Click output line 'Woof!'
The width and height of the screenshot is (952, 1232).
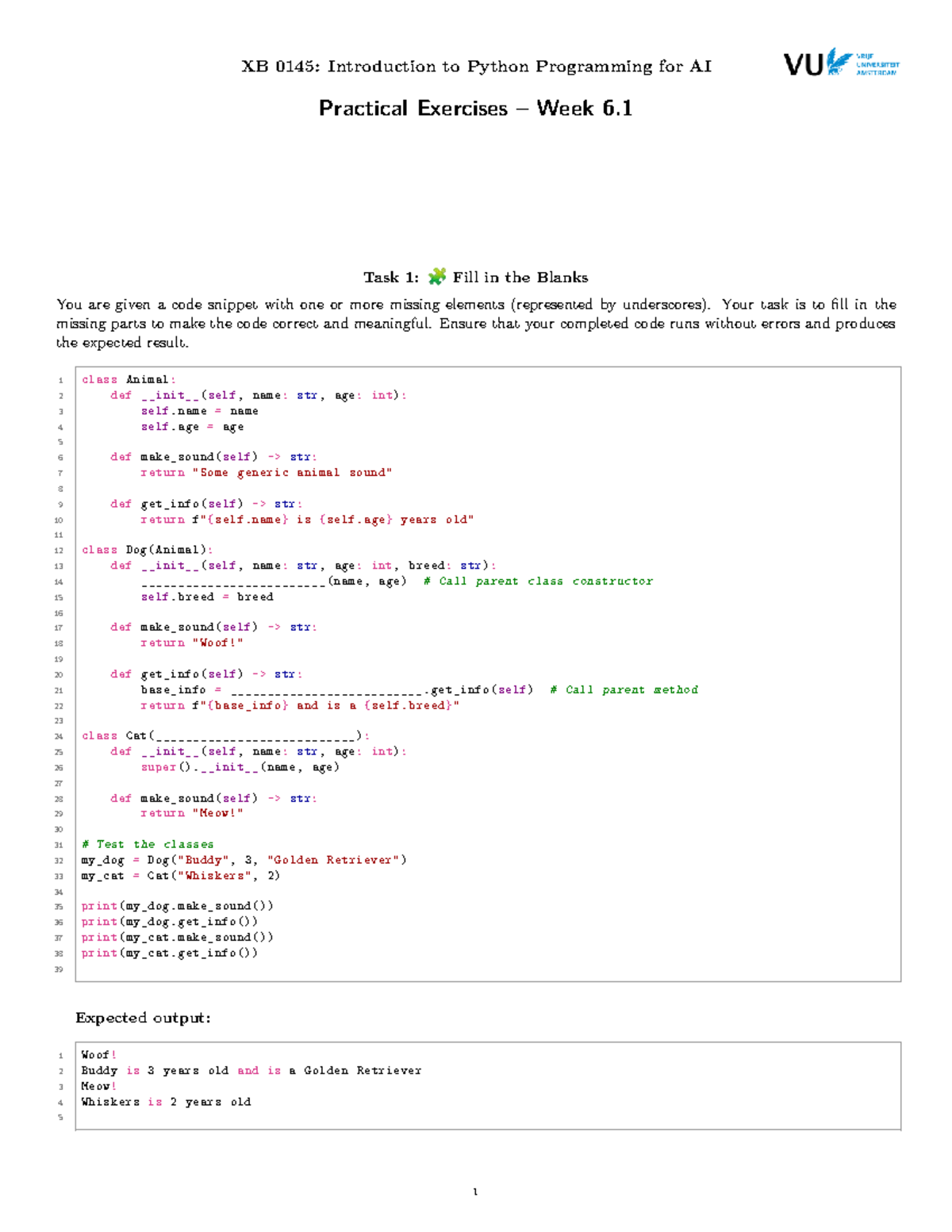[x=99, y=1055]
